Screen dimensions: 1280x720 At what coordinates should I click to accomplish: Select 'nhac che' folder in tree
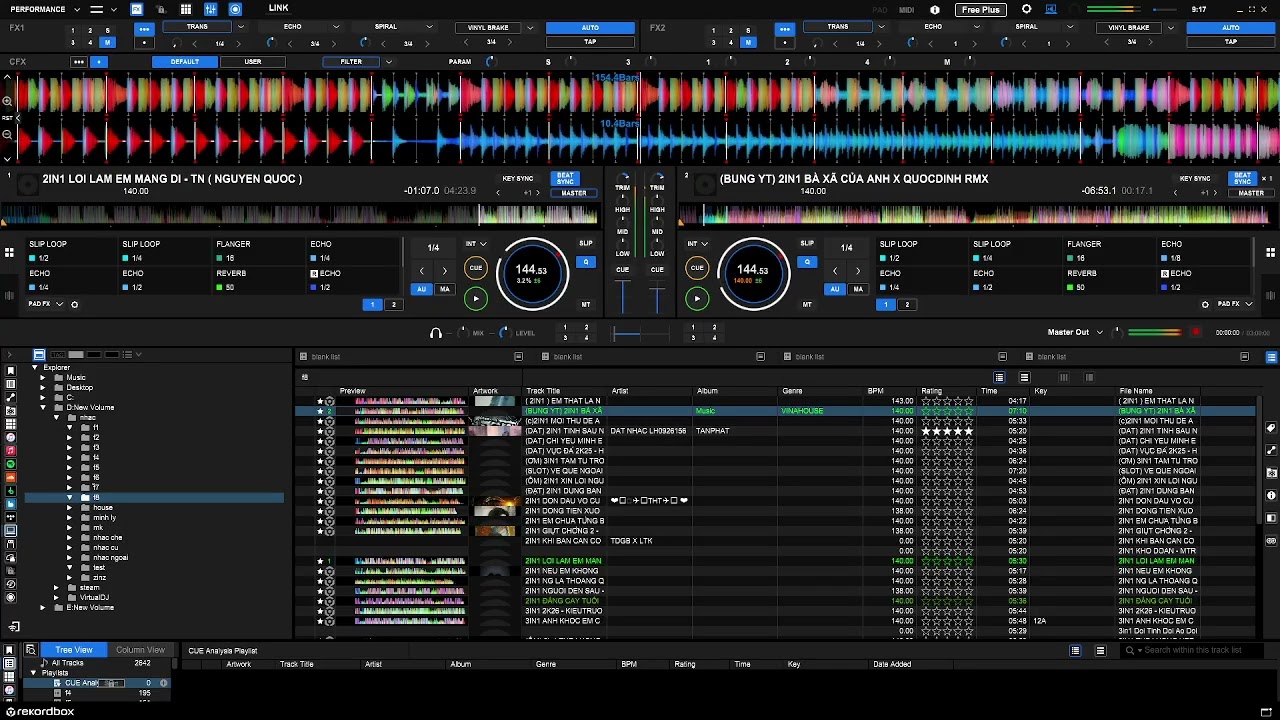click(x=108, y=537)
